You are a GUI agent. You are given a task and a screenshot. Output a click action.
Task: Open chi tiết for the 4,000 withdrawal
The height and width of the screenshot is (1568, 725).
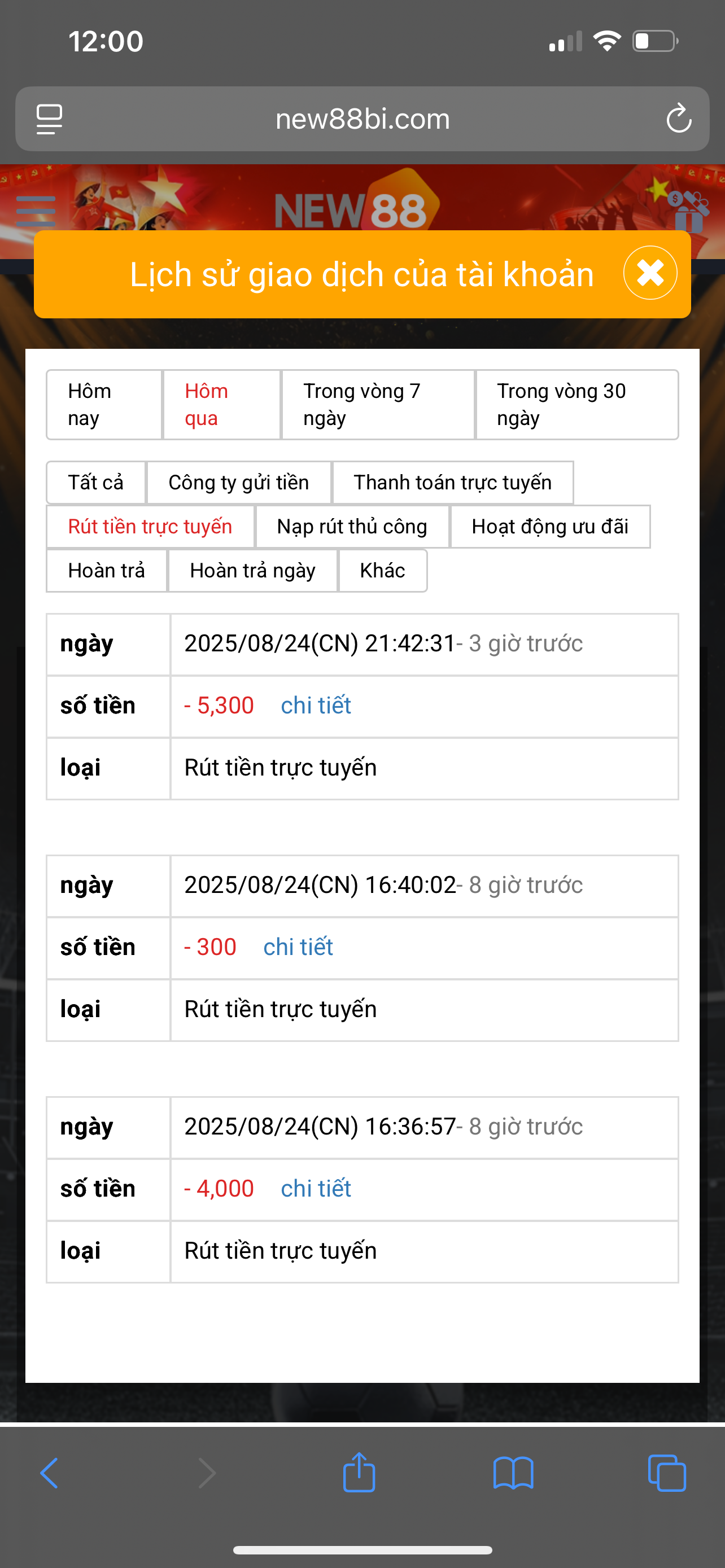315,1189
